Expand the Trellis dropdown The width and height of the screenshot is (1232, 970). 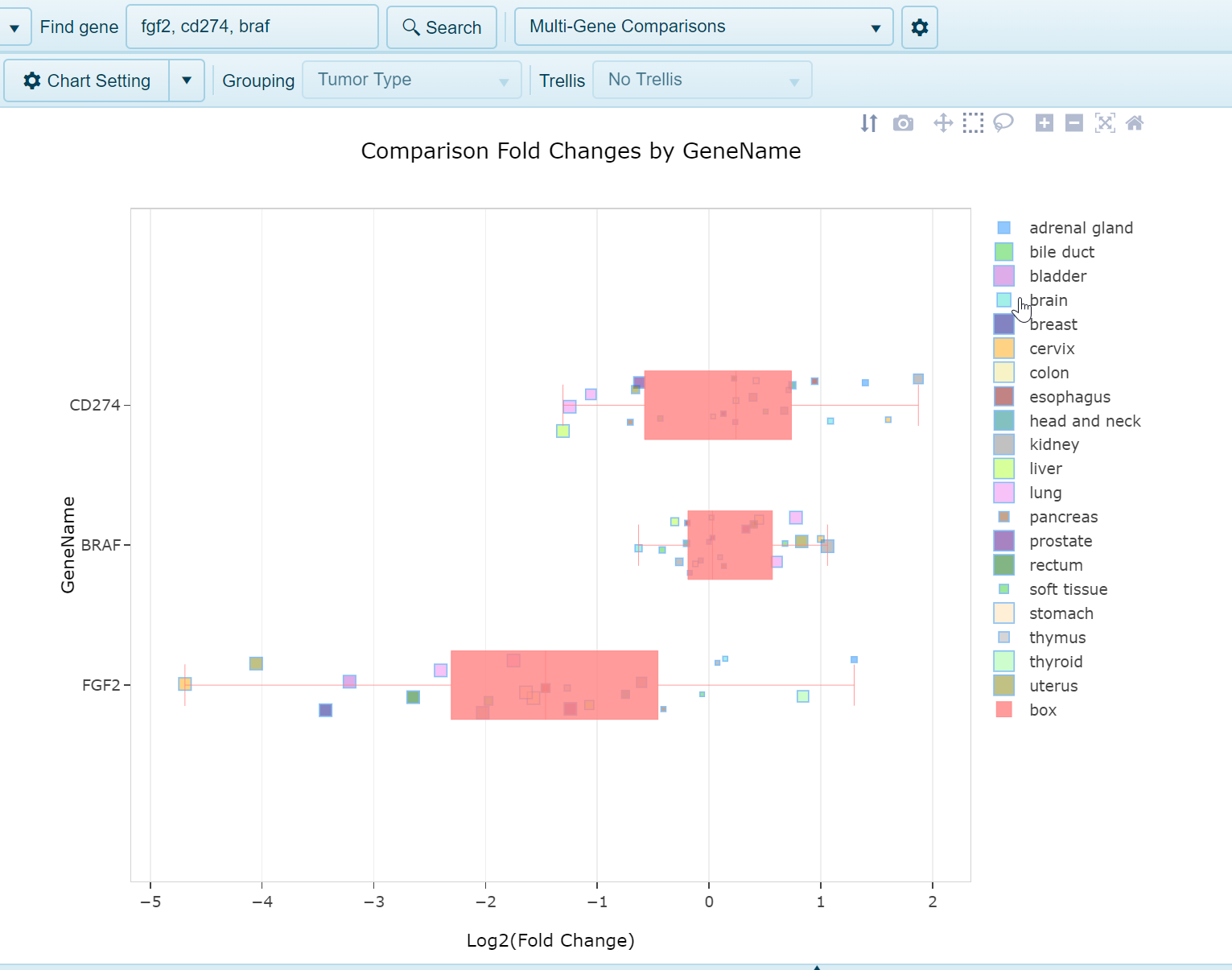(x=702, y=80)
